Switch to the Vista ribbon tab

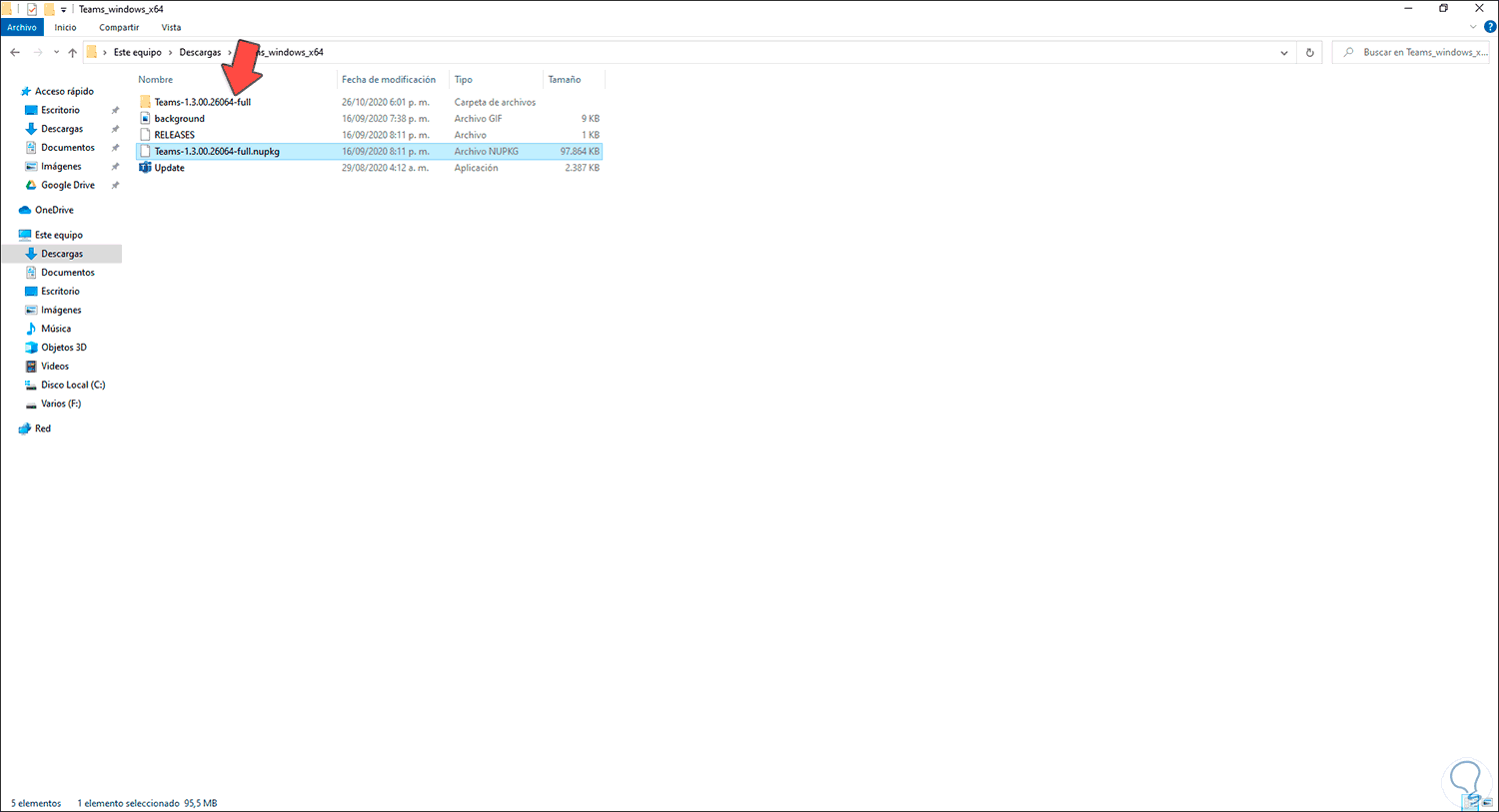coord(172,28)
